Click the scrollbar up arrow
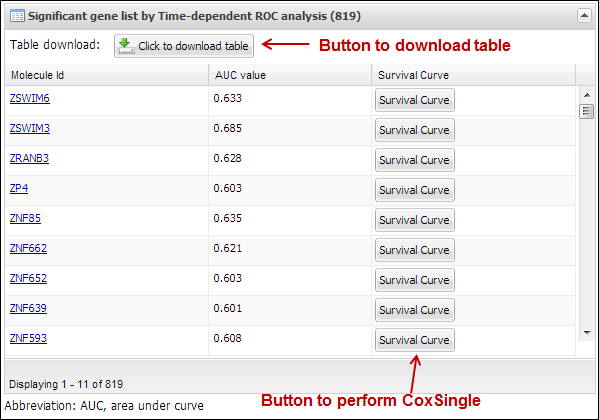This screenshot has width=599, height=420. pyautogui.click(x=587, y=95)
